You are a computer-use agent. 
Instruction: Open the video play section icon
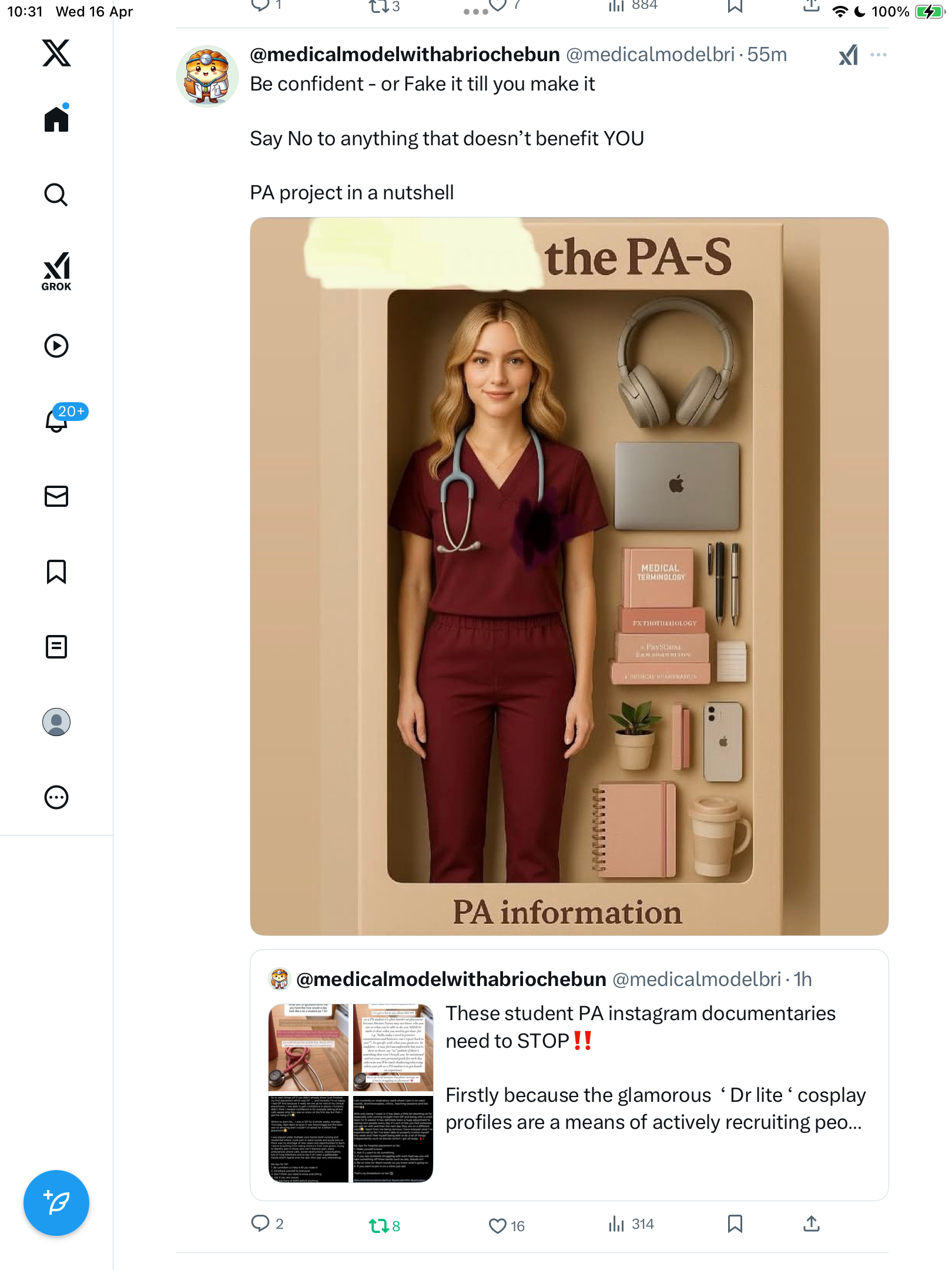point(56,346)
